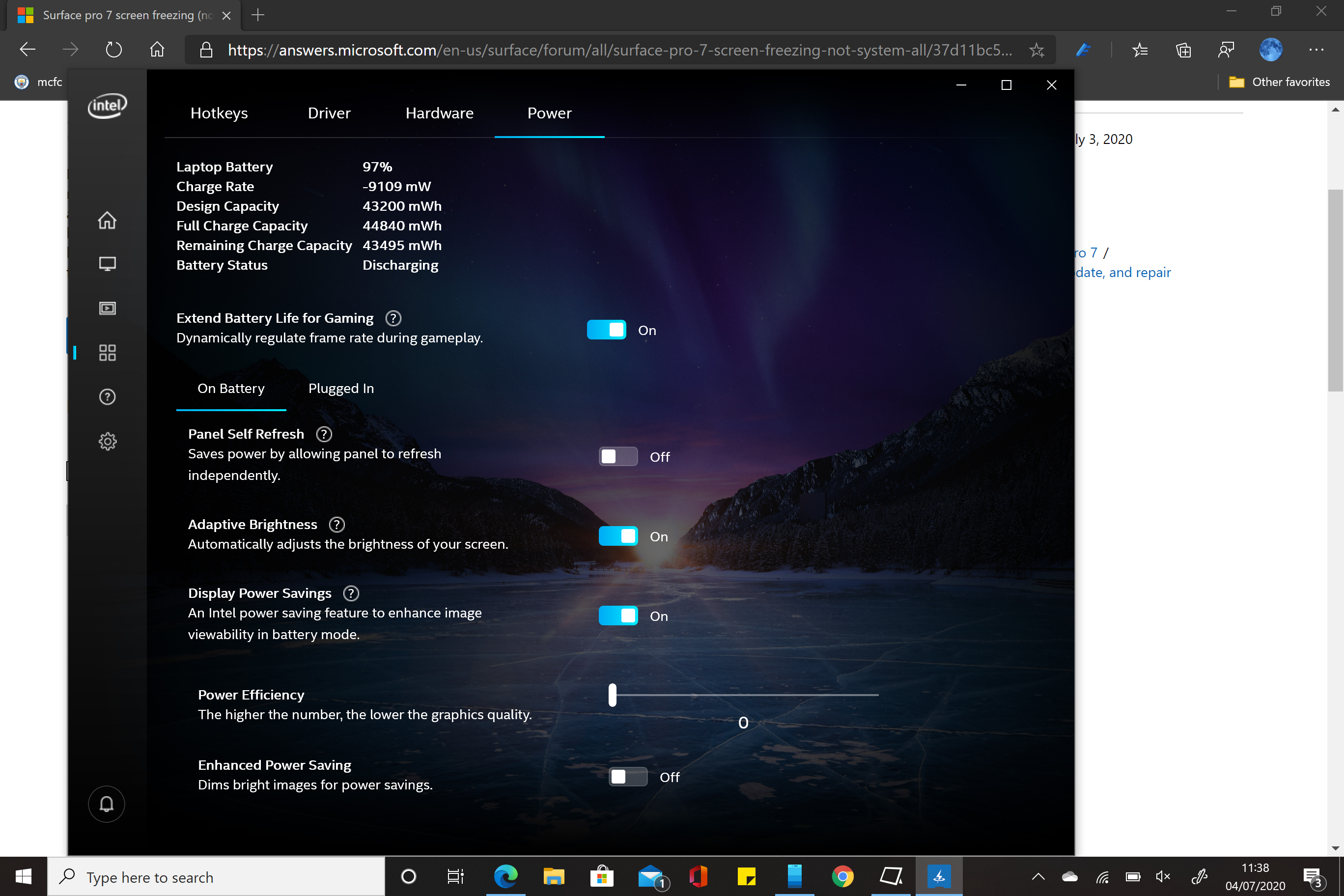Click help icon next to Adaptive Brightness
This screenshot has height=896, width=1344.
(x=336, y=525)
